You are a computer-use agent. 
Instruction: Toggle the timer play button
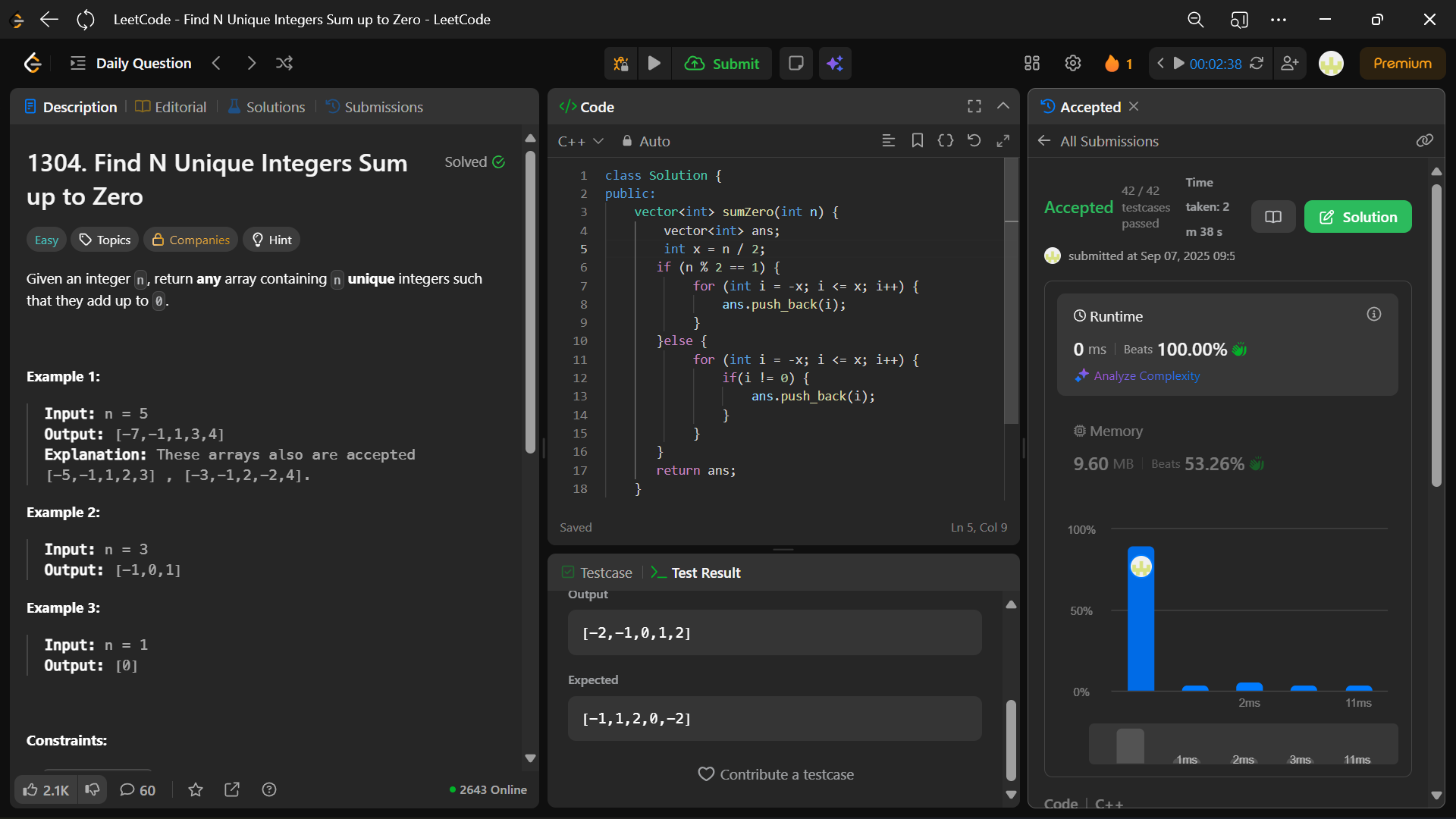pyautogui.click(x=1179, y=64)
